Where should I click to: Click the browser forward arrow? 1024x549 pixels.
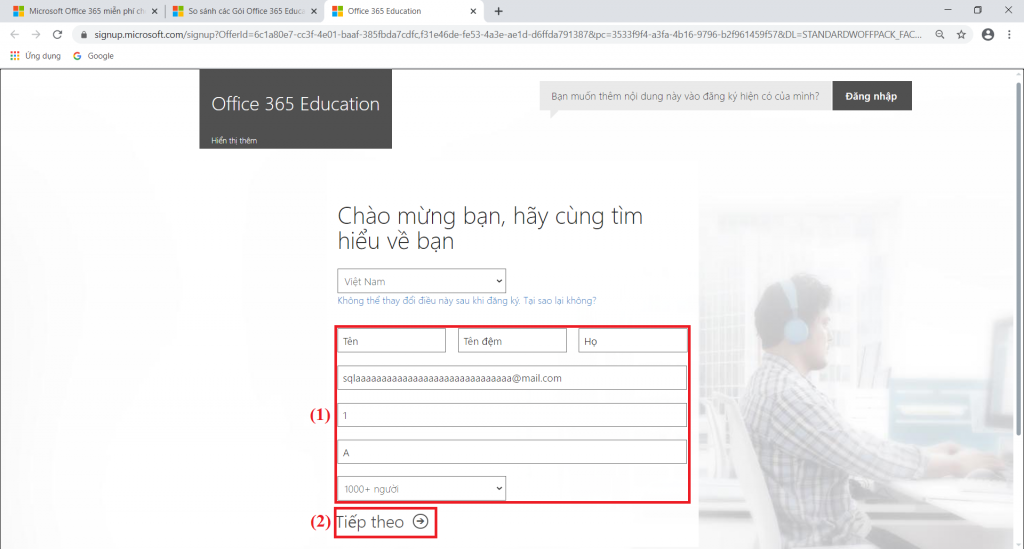[x=36, y=35]
